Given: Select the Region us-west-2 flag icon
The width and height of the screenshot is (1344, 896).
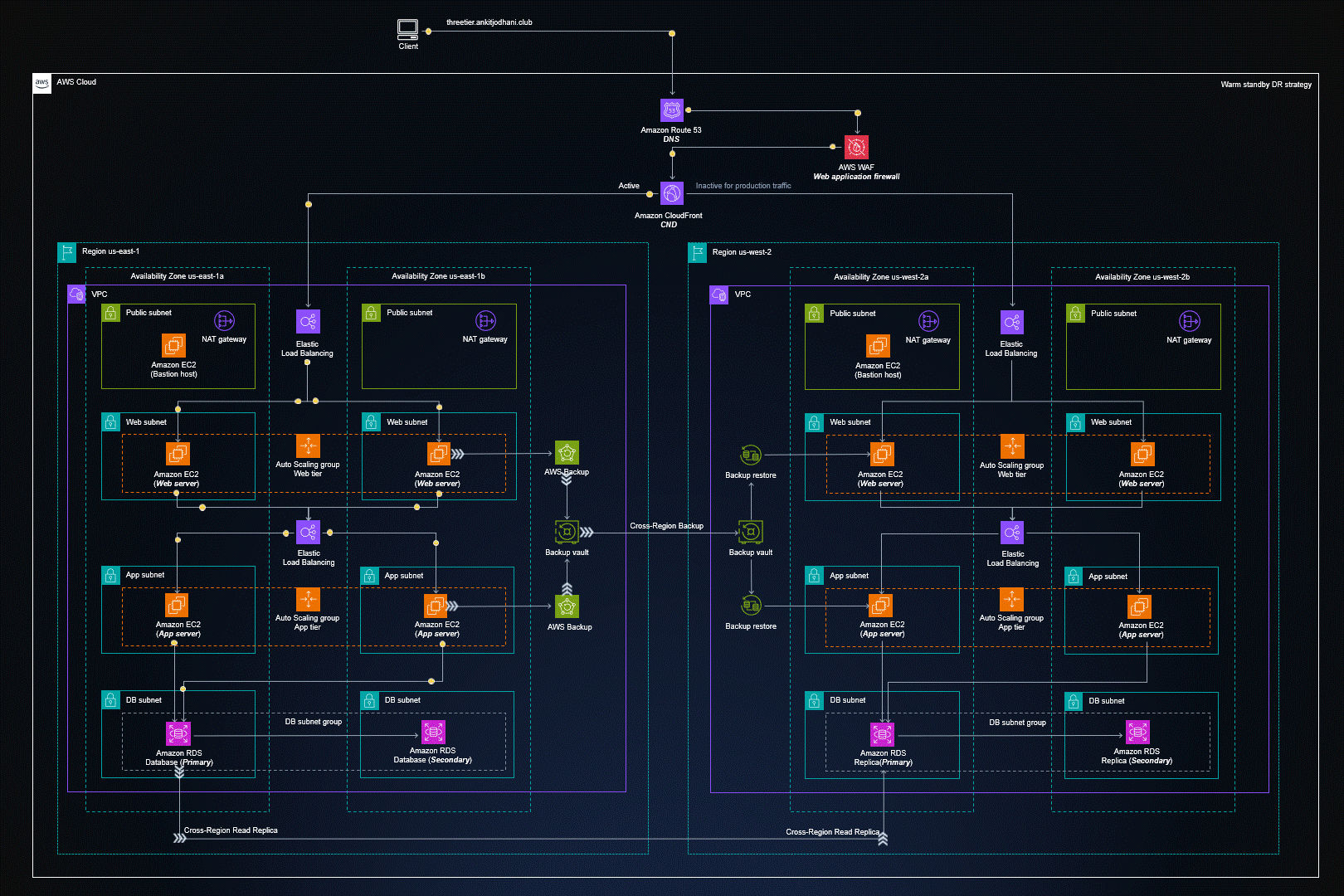Looking at the screenshot, I should pos(698,252).
